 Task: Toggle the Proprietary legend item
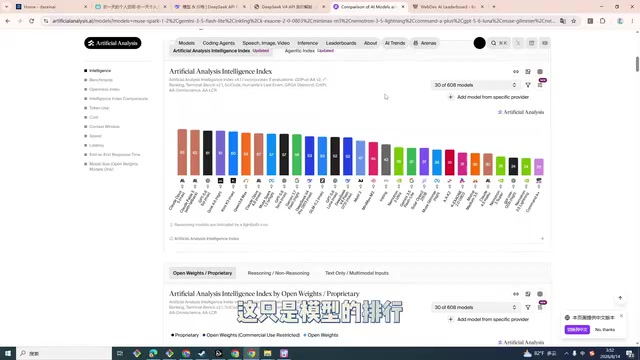coord(185,335)
